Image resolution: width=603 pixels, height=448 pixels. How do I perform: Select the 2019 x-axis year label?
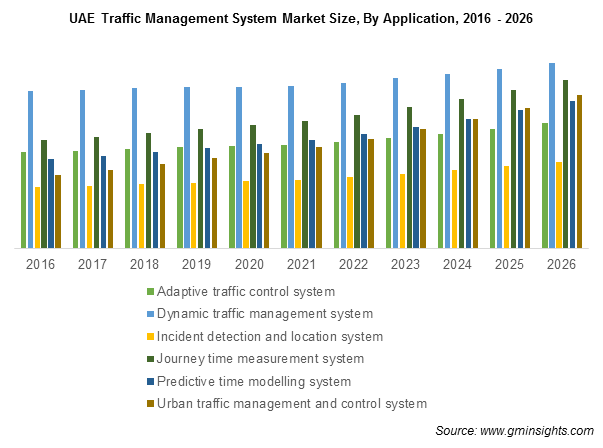click(197, 264)
